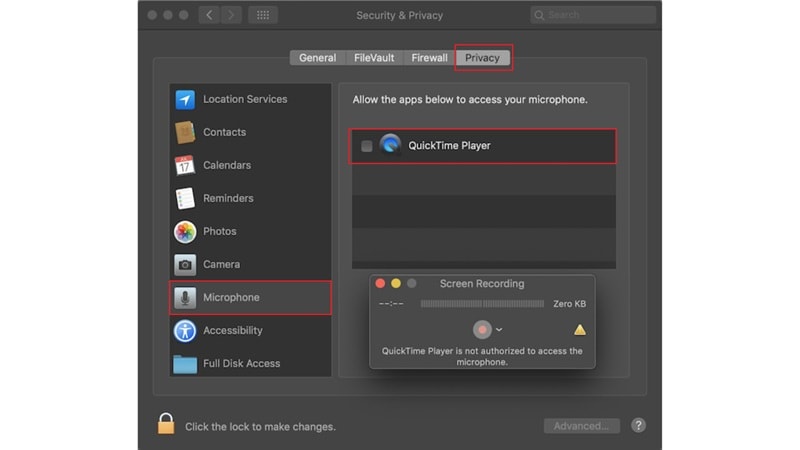Viewport: 800px width, 450px height.
Task: Switch to the Firewall tab
Action: (x=429, y=58)
